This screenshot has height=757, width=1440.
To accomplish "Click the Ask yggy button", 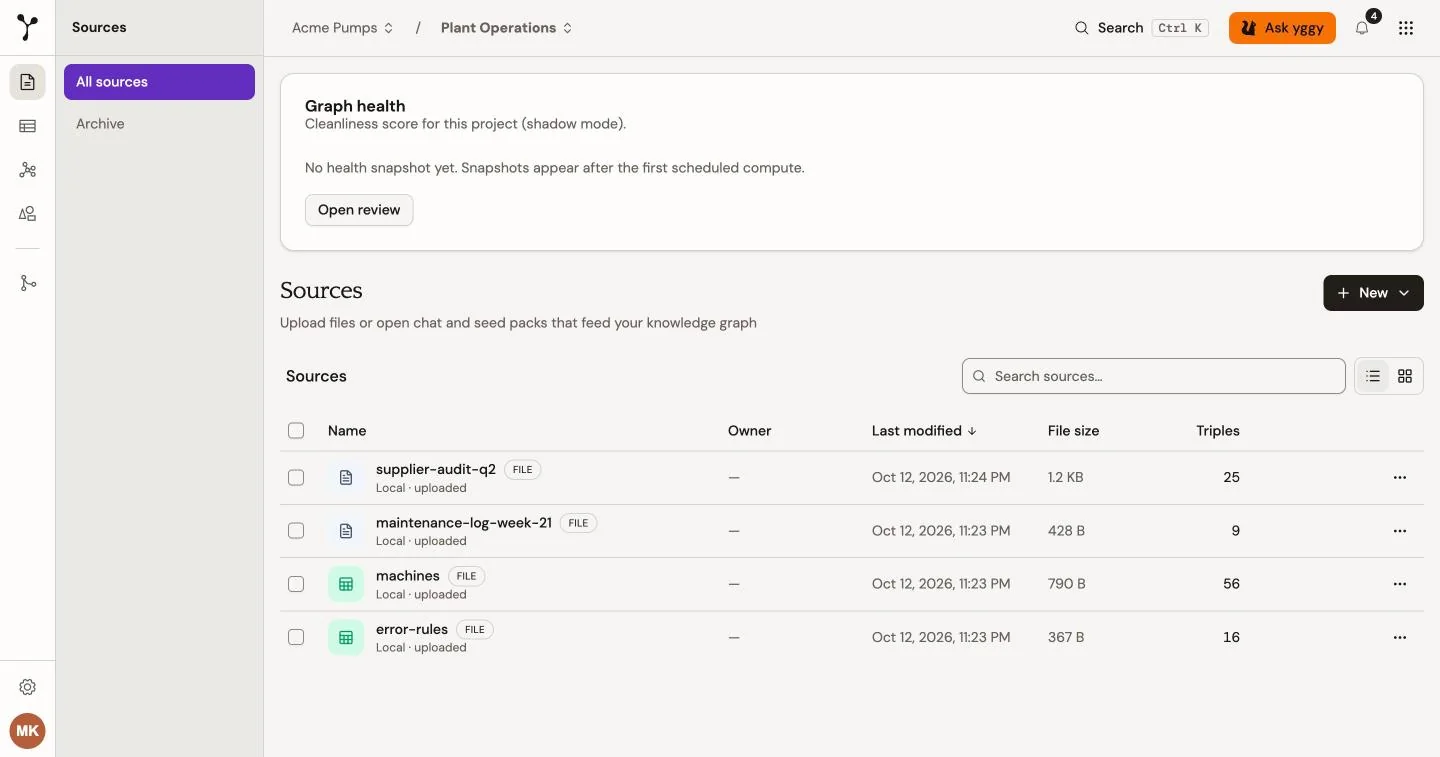I will 1282,28.
